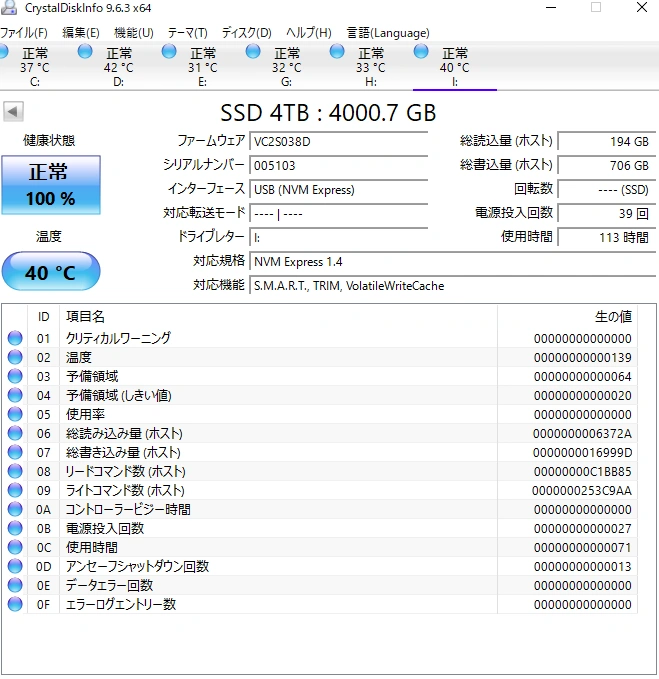The height and width of the screenshot is (679, 659).
Task: Select the エラーログエントリー数 attribute name
Action: click(x=121, y=605)
